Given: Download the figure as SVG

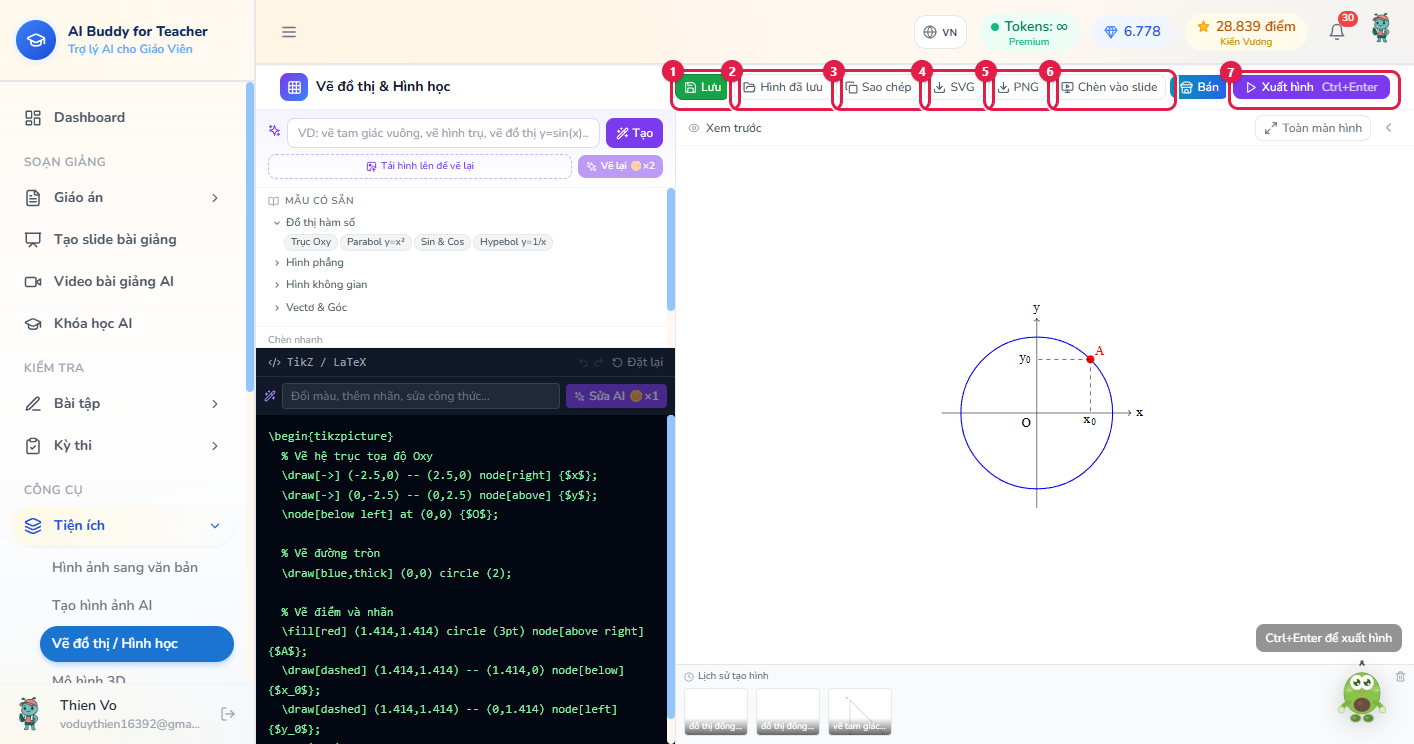Looking at the screenshot, I should click(954, 87).
